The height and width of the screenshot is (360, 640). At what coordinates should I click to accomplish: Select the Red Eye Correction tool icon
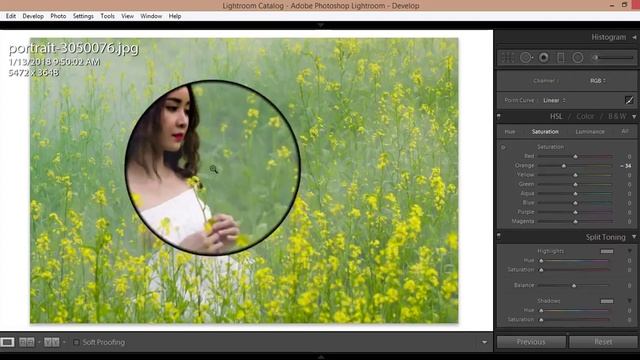tap(544, 58)
